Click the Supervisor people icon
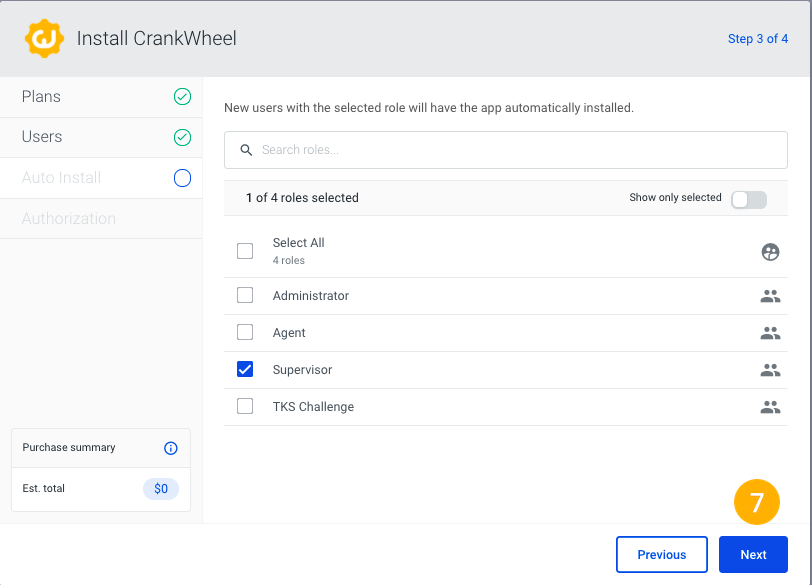Screen dimensions: 812x585 click(x=770, y=370)
